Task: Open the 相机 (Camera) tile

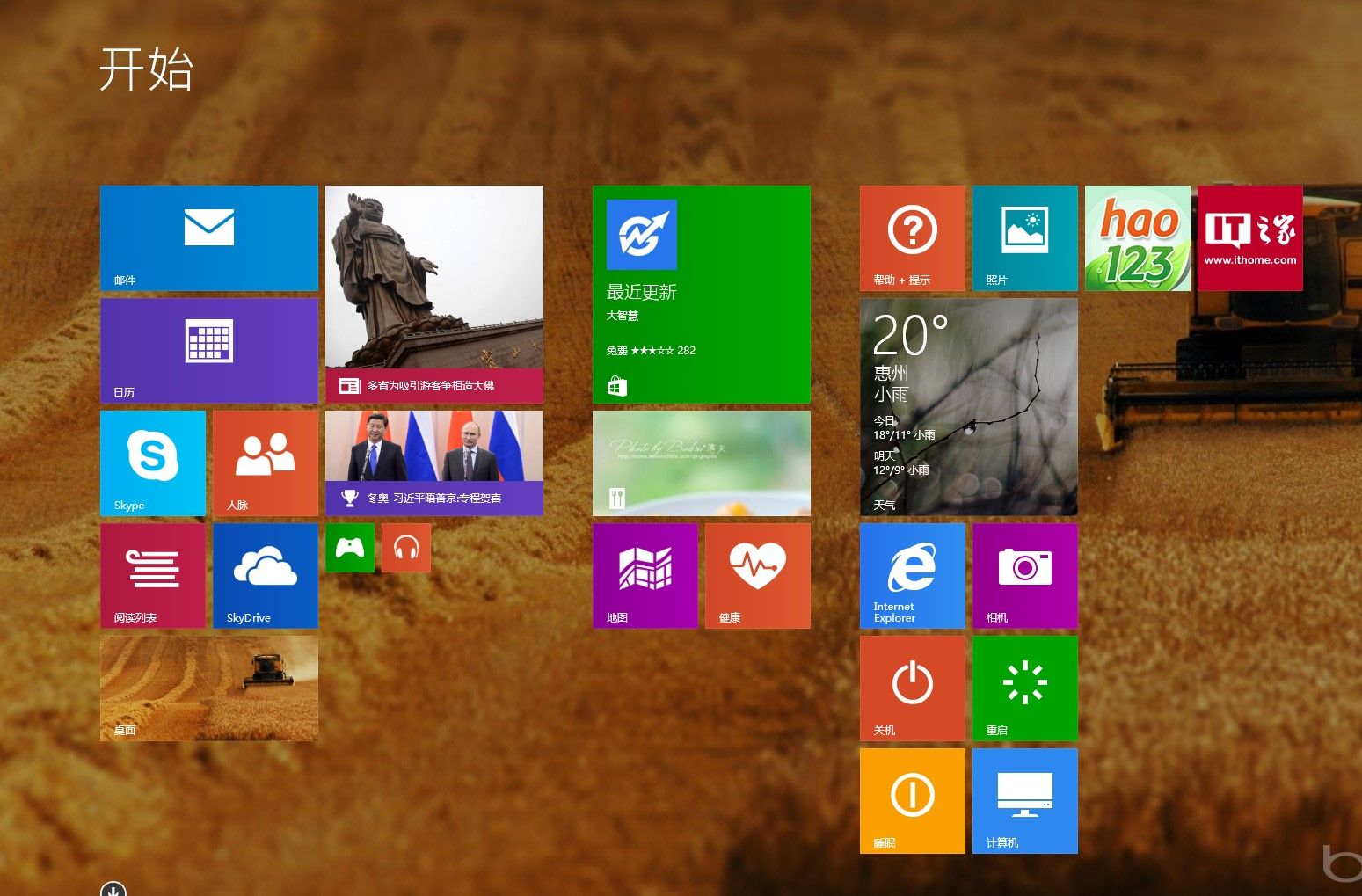Action: pyautogui.click(x=1024, y=575)
